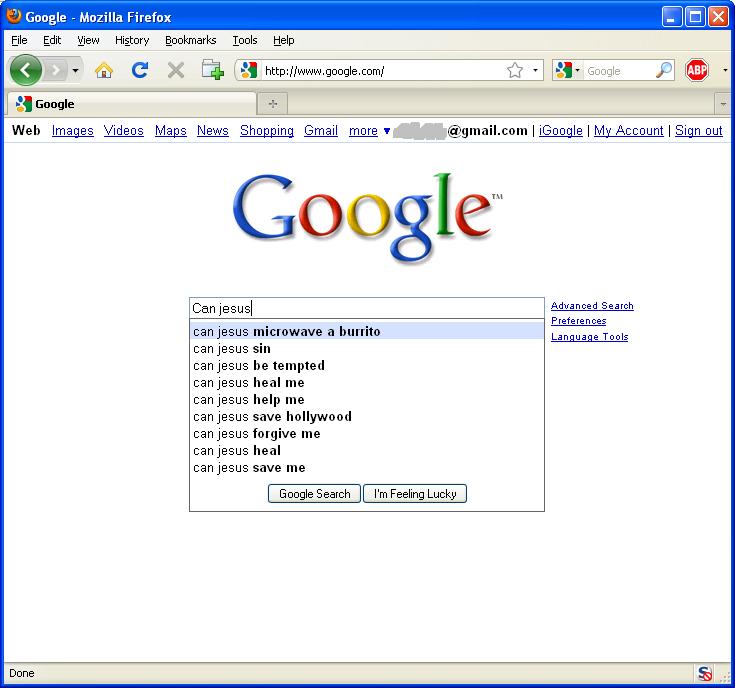
Task: Select suggestion 'can jesus save hollywood'
Action: click(x=367, y=417)
